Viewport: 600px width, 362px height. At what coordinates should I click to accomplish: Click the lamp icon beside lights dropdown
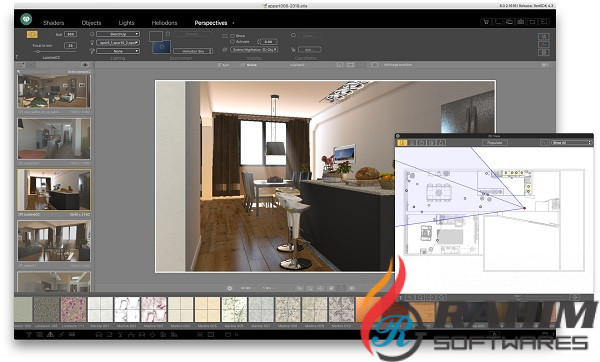[x=92, y=42]
